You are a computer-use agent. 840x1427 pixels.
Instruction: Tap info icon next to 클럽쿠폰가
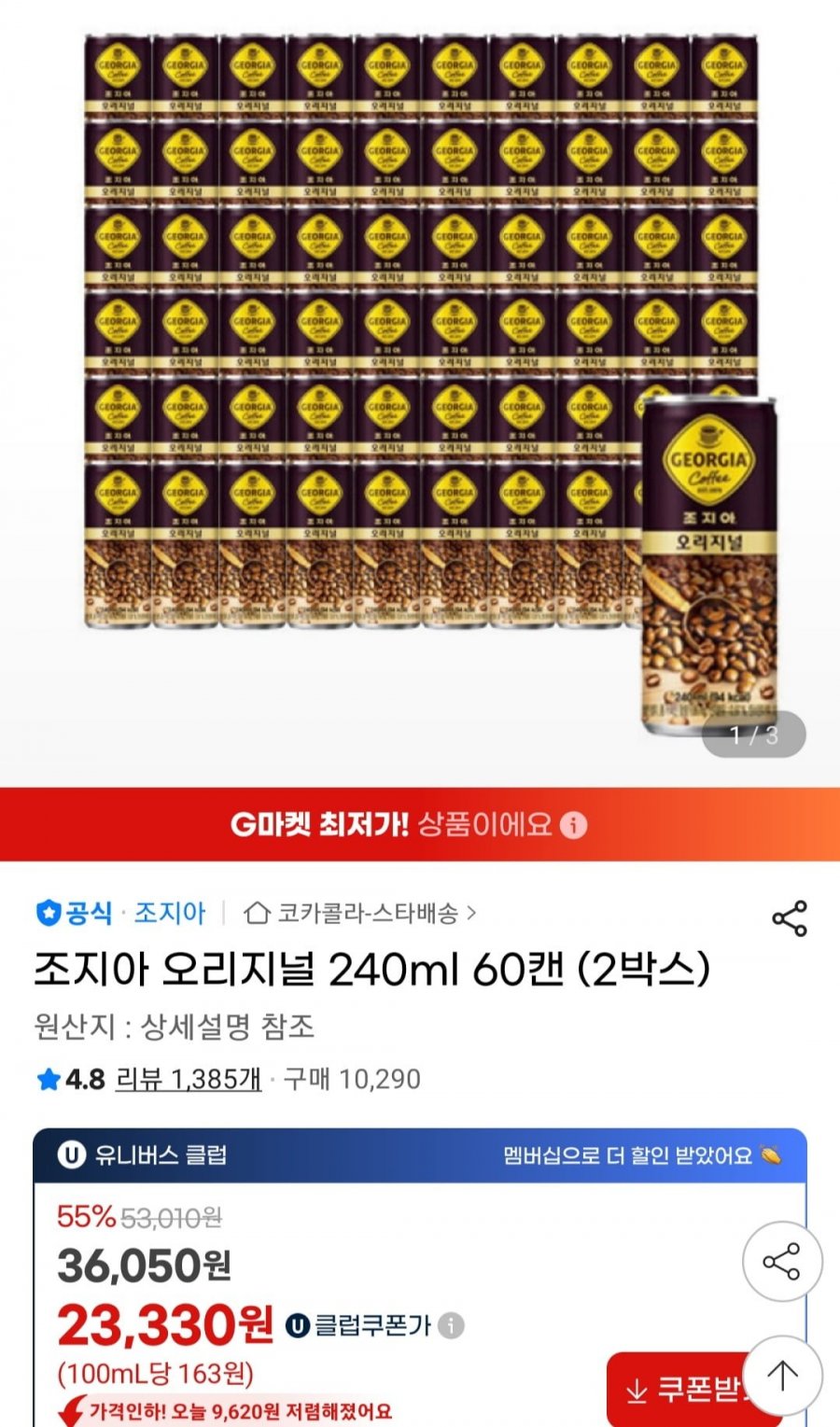[x=452, y=1325]
